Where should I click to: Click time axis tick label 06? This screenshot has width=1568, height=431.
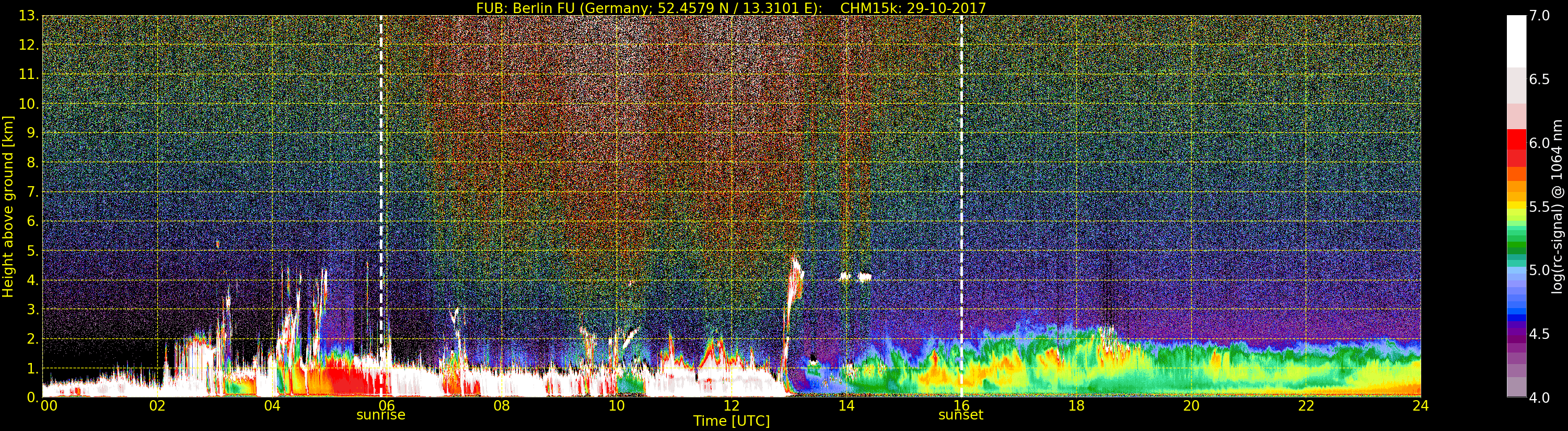pyautogui.click(x=387, y=405)
